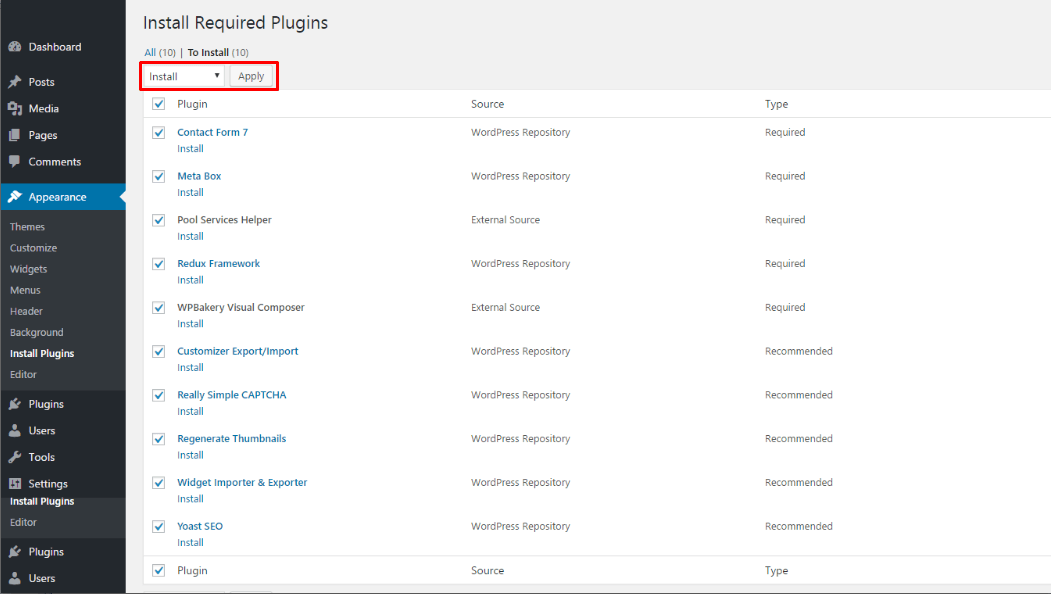
Task: Open the Media library icon
Action: (15, 109)
